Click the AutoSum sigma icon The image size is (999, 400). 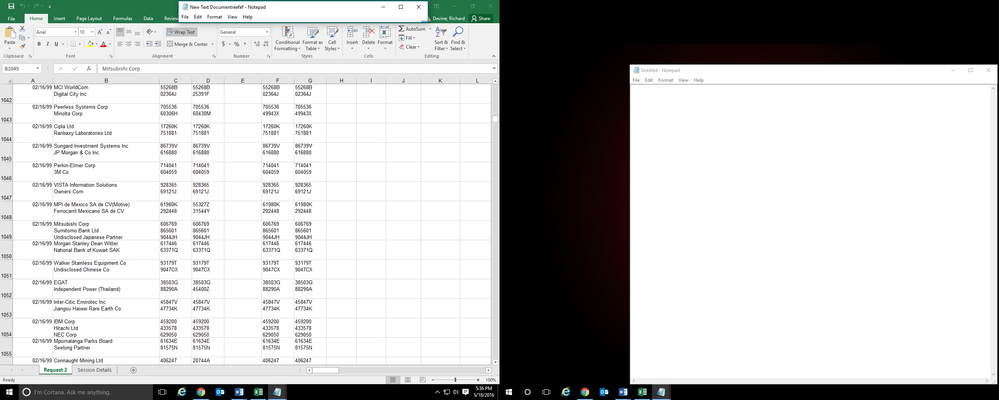pos(401,29)
